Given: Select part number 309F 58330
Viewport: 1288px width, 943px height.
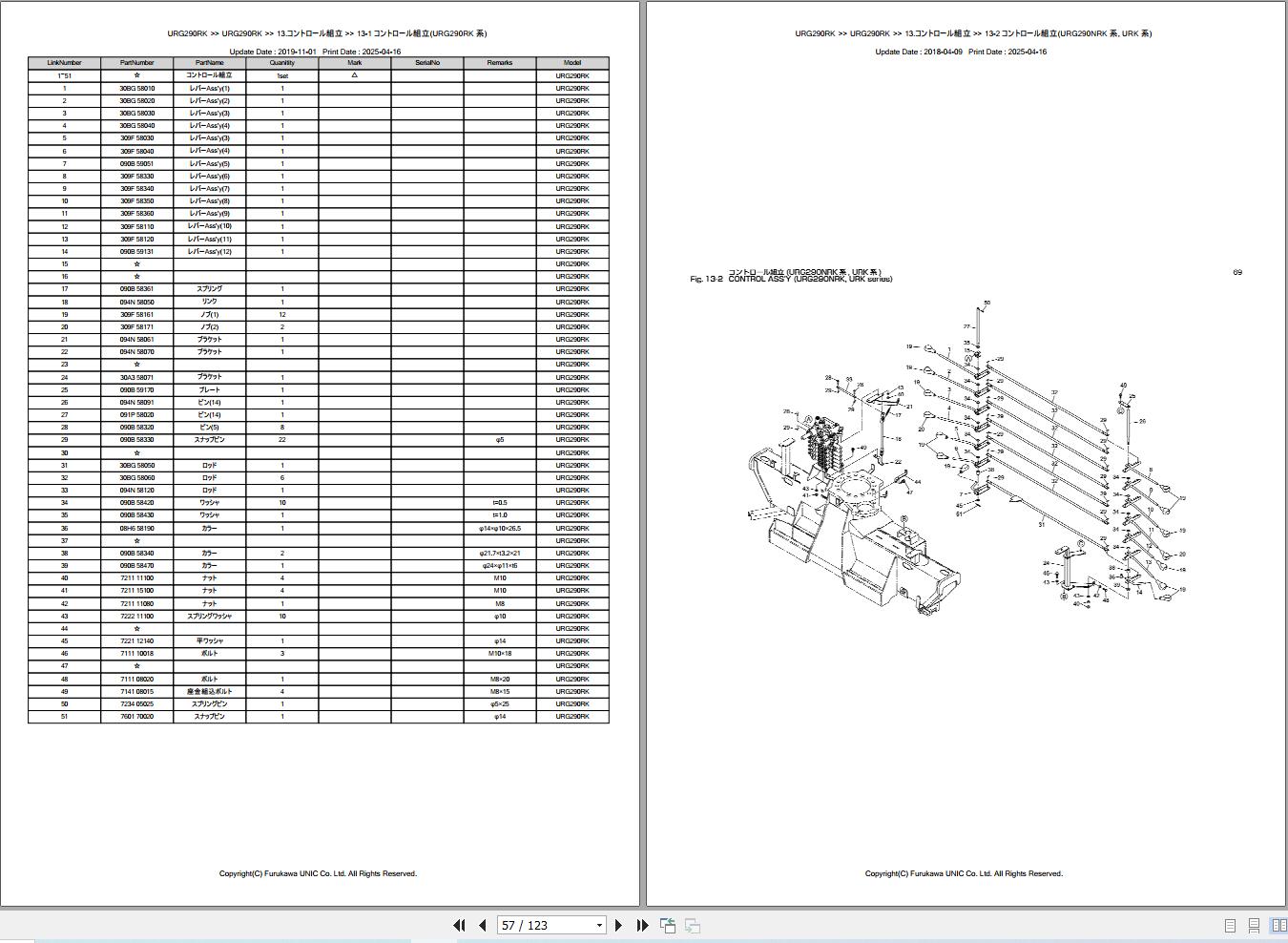Looking at the screenshot, I should pos(136,176).
